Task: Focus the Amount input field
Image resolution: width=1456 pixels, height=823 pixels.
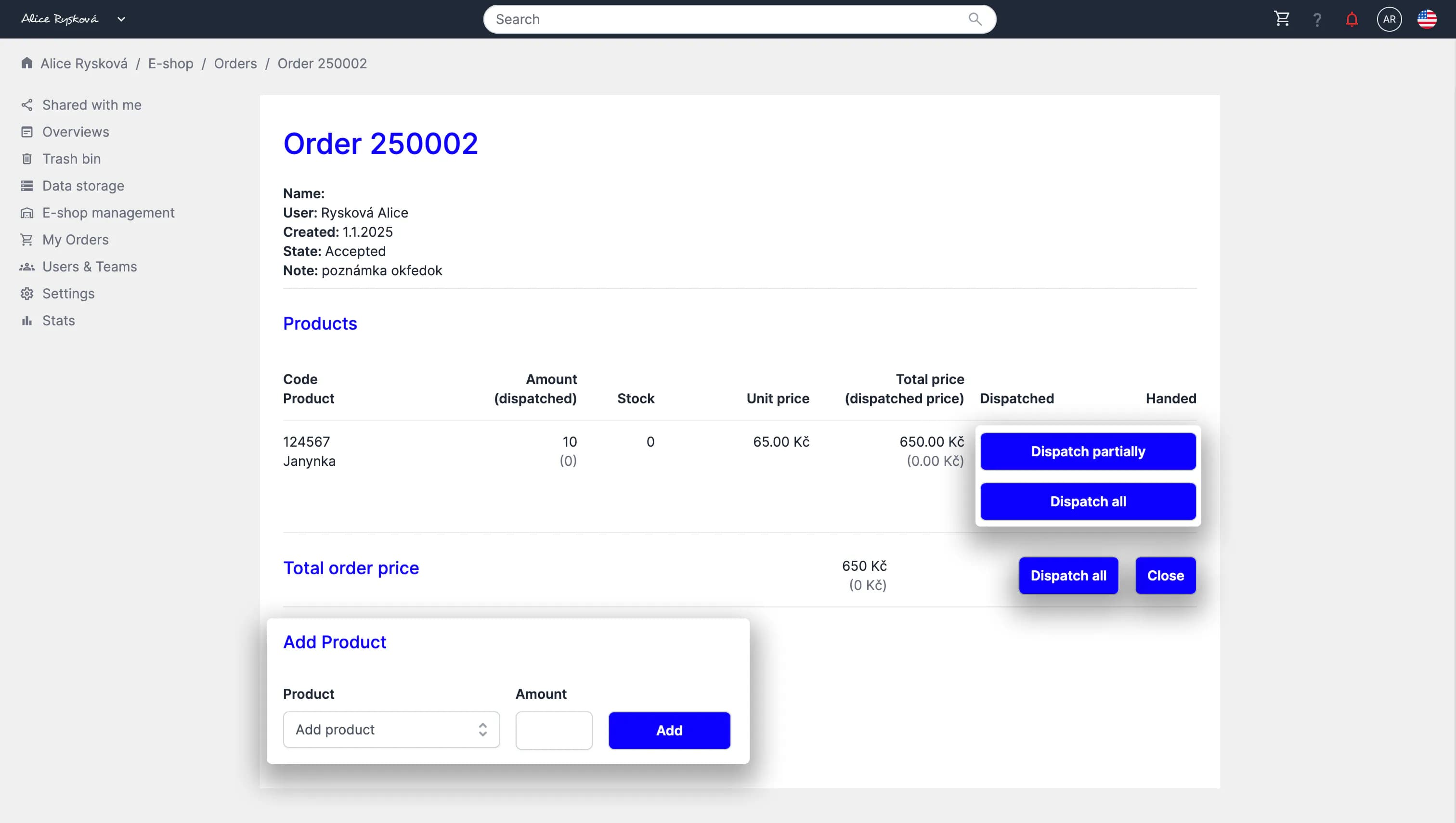Action: 553,730
